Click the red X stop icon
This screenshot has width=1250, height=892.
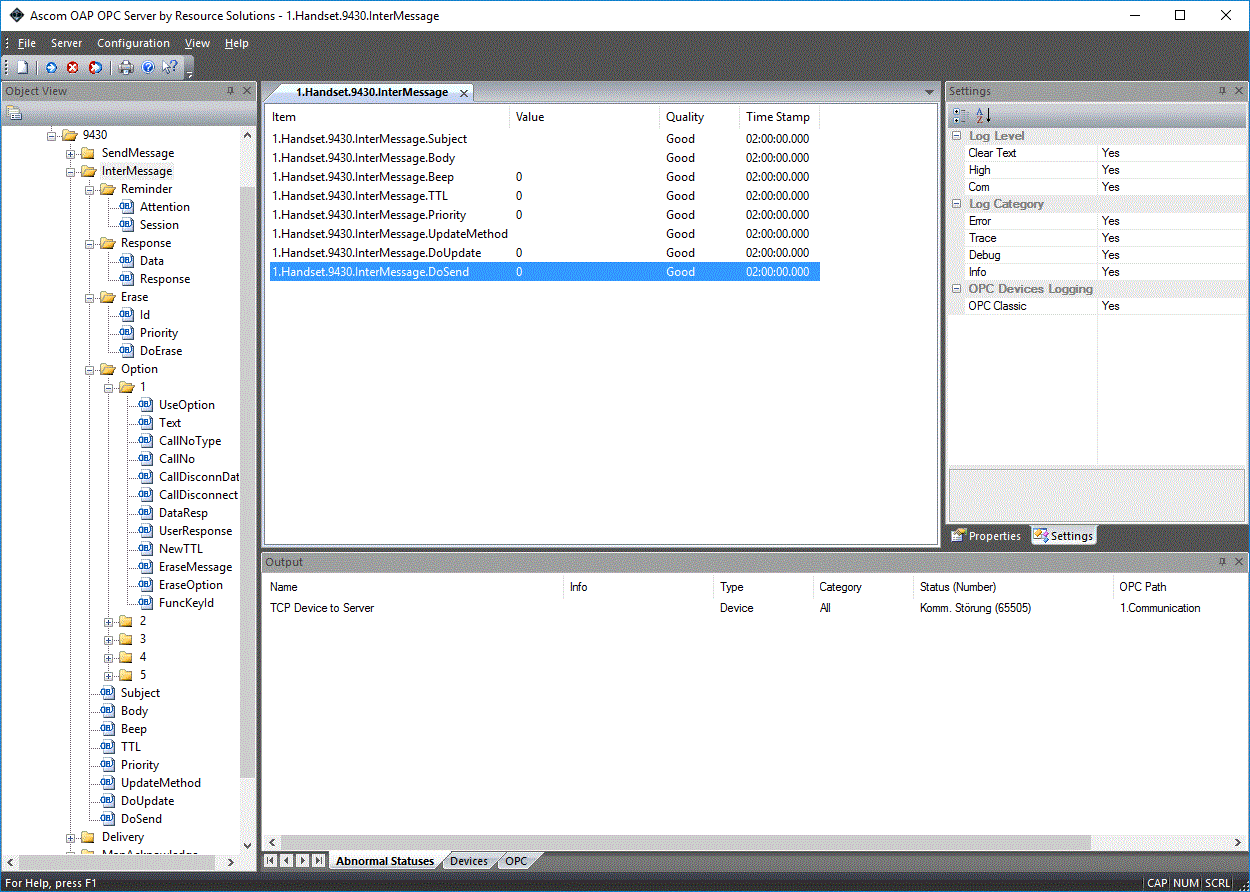(x=73, y=68)
